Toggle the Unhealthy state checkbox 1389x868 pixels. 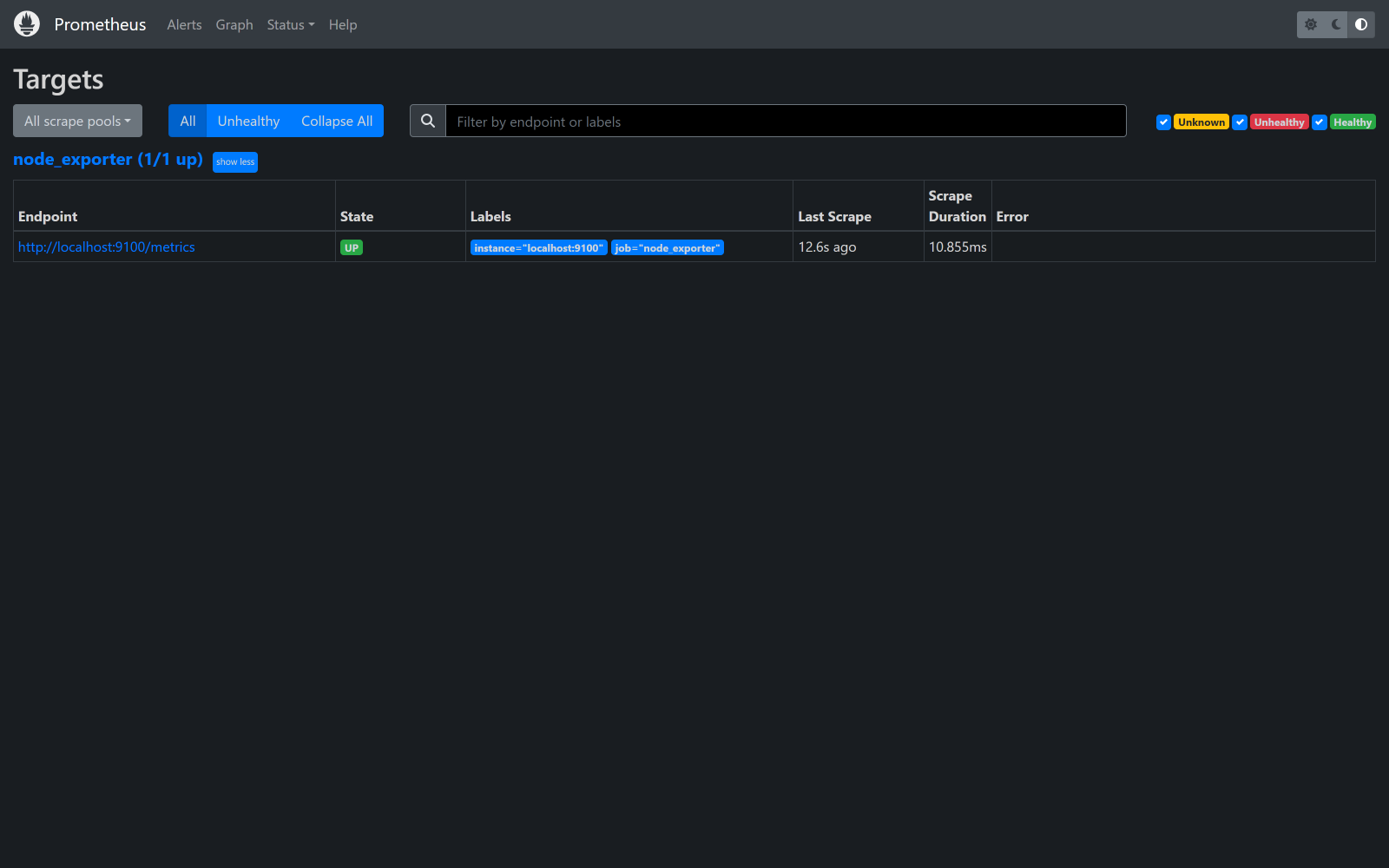coord(1240,122)
